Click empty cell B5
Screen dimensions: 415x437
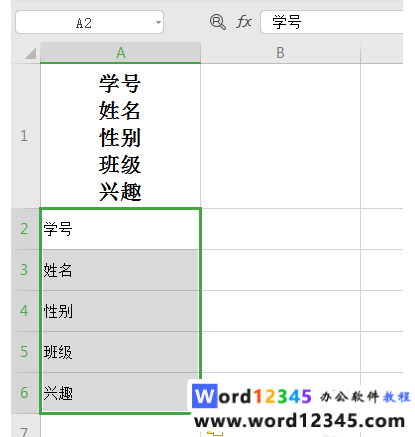pyautogui.click(x=280, y=352)
